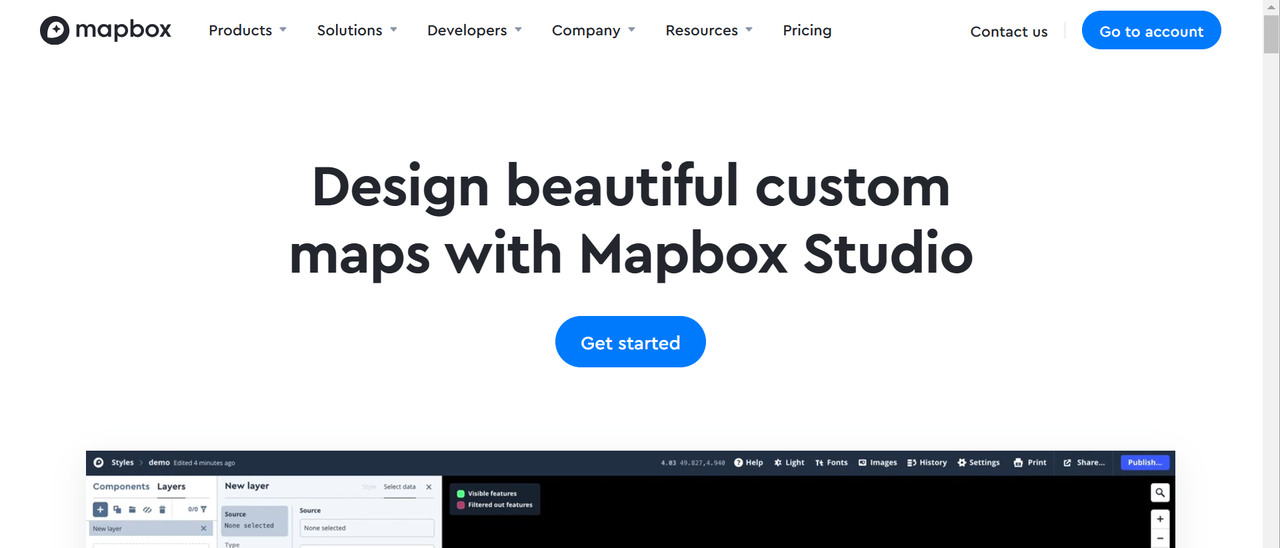Expand the Products dropdown menu
Image resolution: width=1280 pixels, height=548 pixels.
click(x=247, y=30)
